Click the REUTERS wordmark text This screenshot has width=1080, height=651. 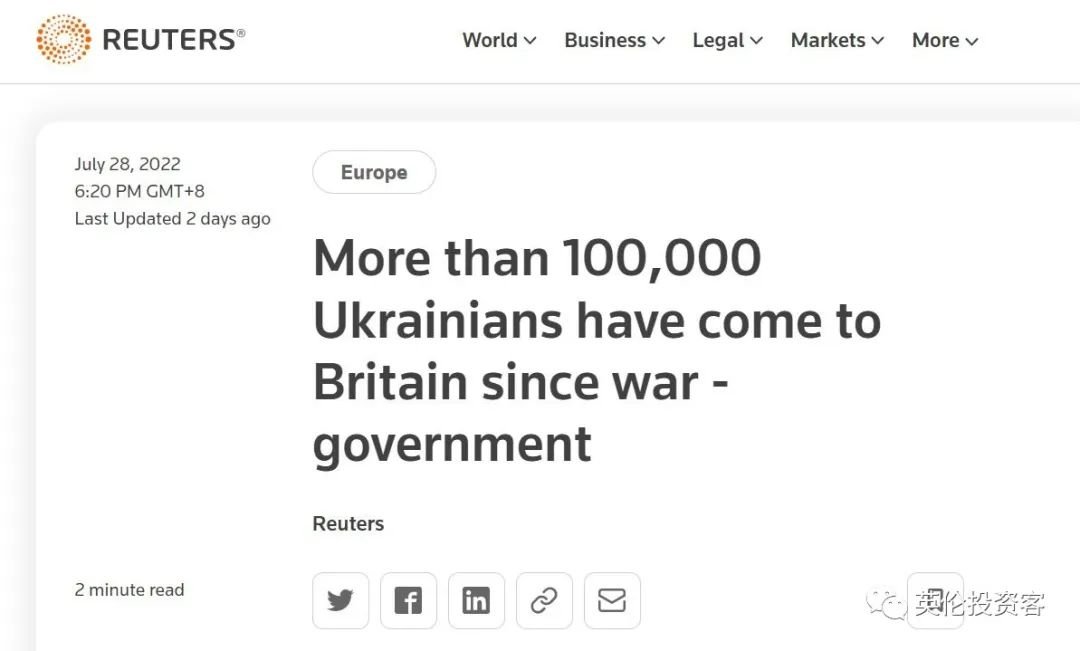[x=172, y=40]
